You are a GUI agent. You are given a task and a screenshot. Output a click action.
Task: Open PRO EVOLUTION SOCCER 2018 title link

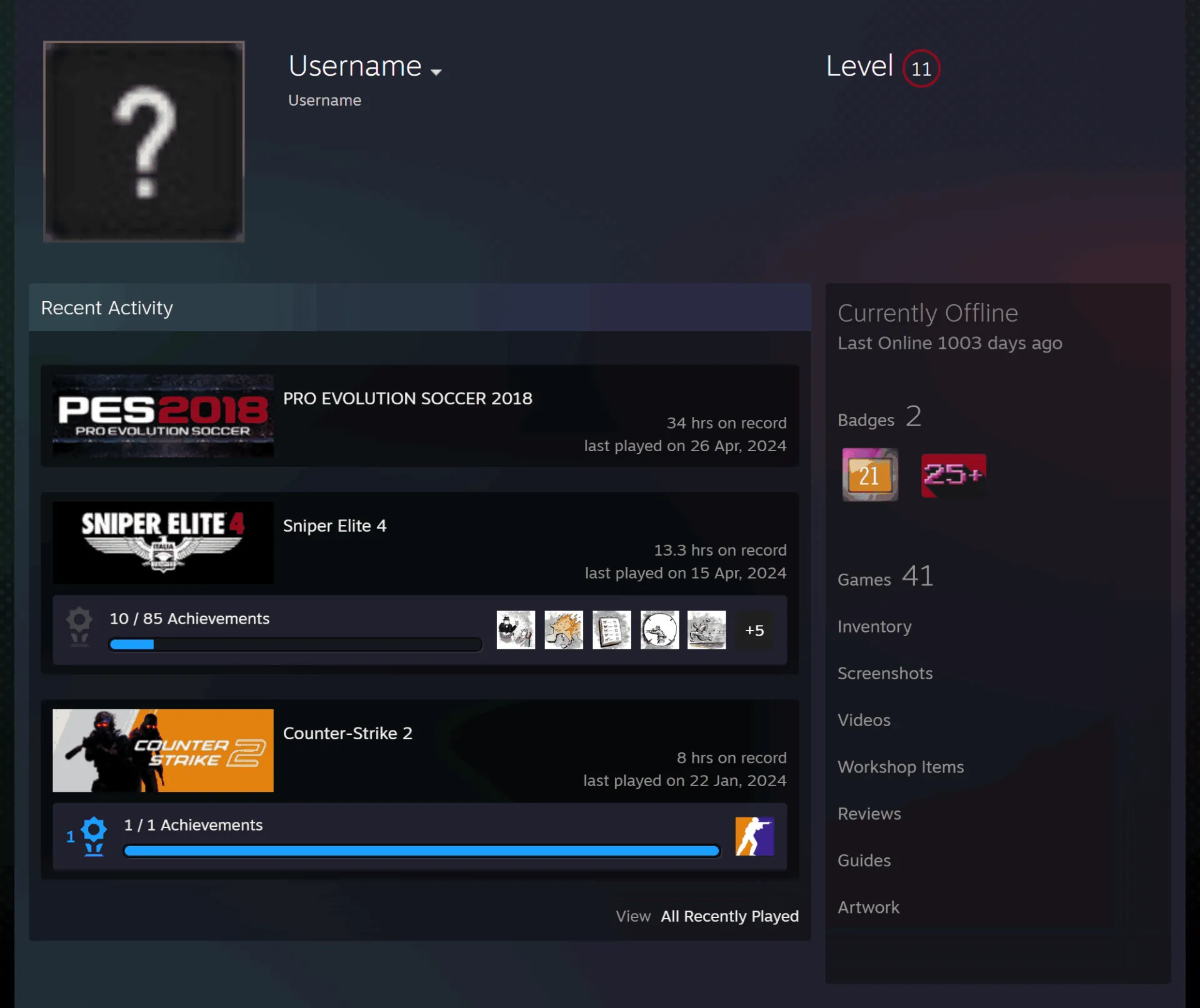click(407, 399)
